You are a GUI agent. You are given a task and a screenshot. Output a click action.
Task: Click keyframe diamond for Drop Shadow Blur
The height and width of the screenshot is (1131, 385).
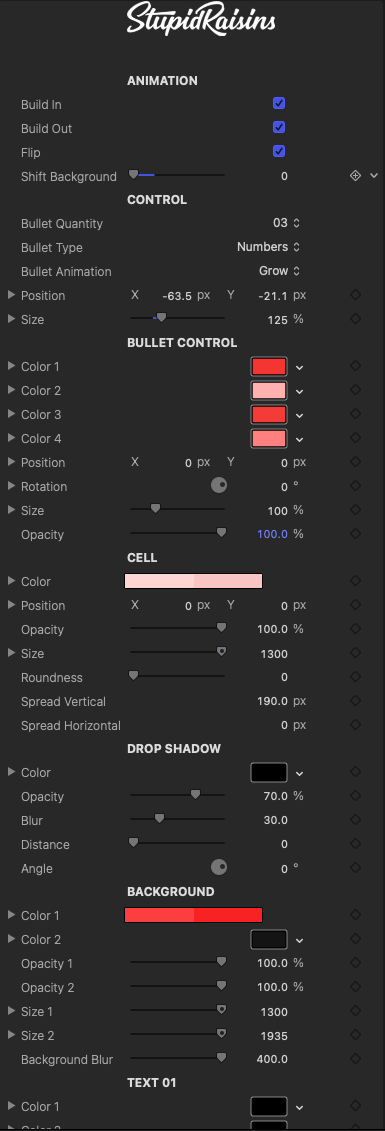point(355,819)
